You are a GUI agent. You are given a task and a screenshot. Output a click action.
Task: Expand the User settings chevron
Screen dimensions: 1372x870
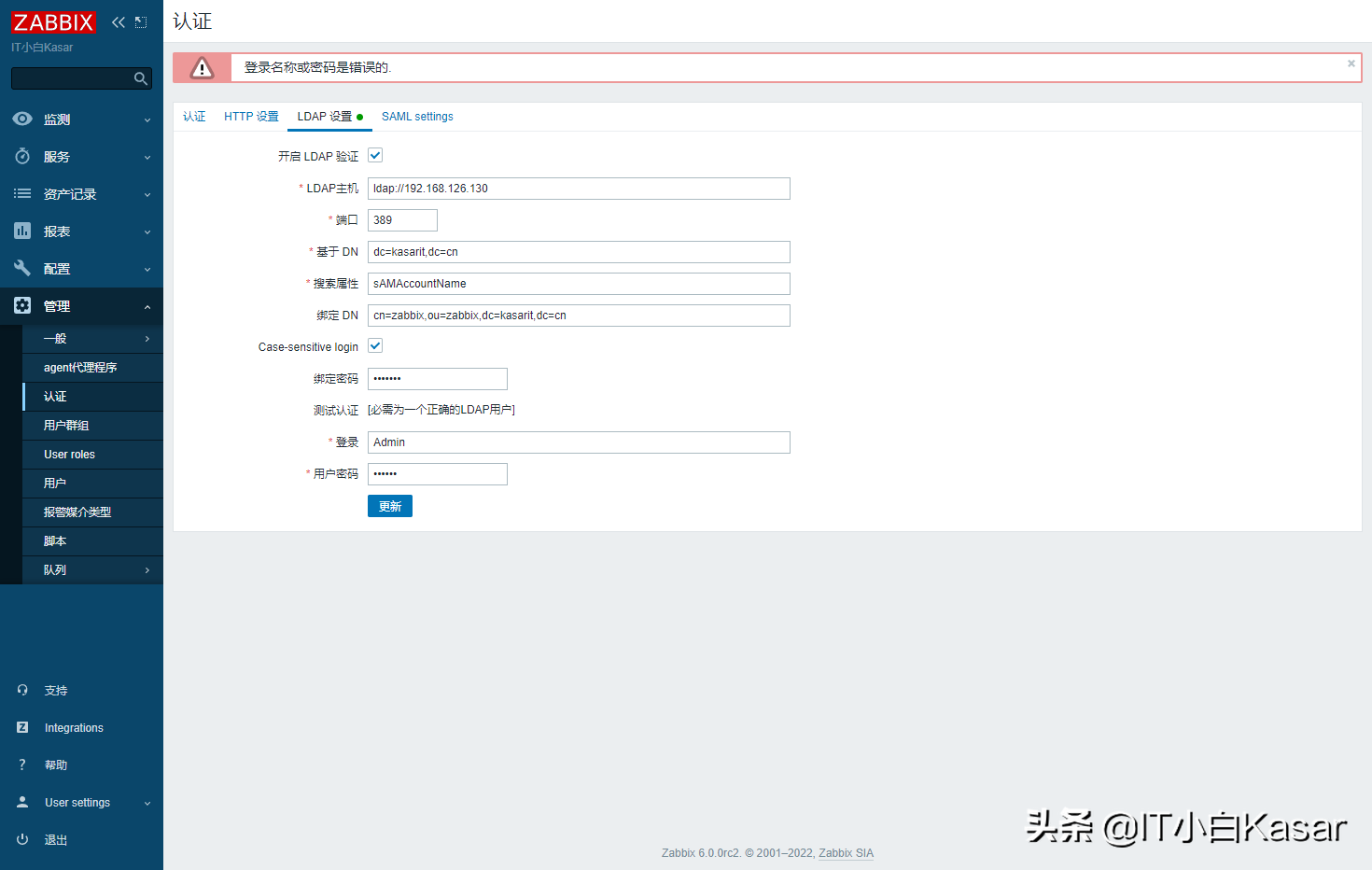coord(147,804)
